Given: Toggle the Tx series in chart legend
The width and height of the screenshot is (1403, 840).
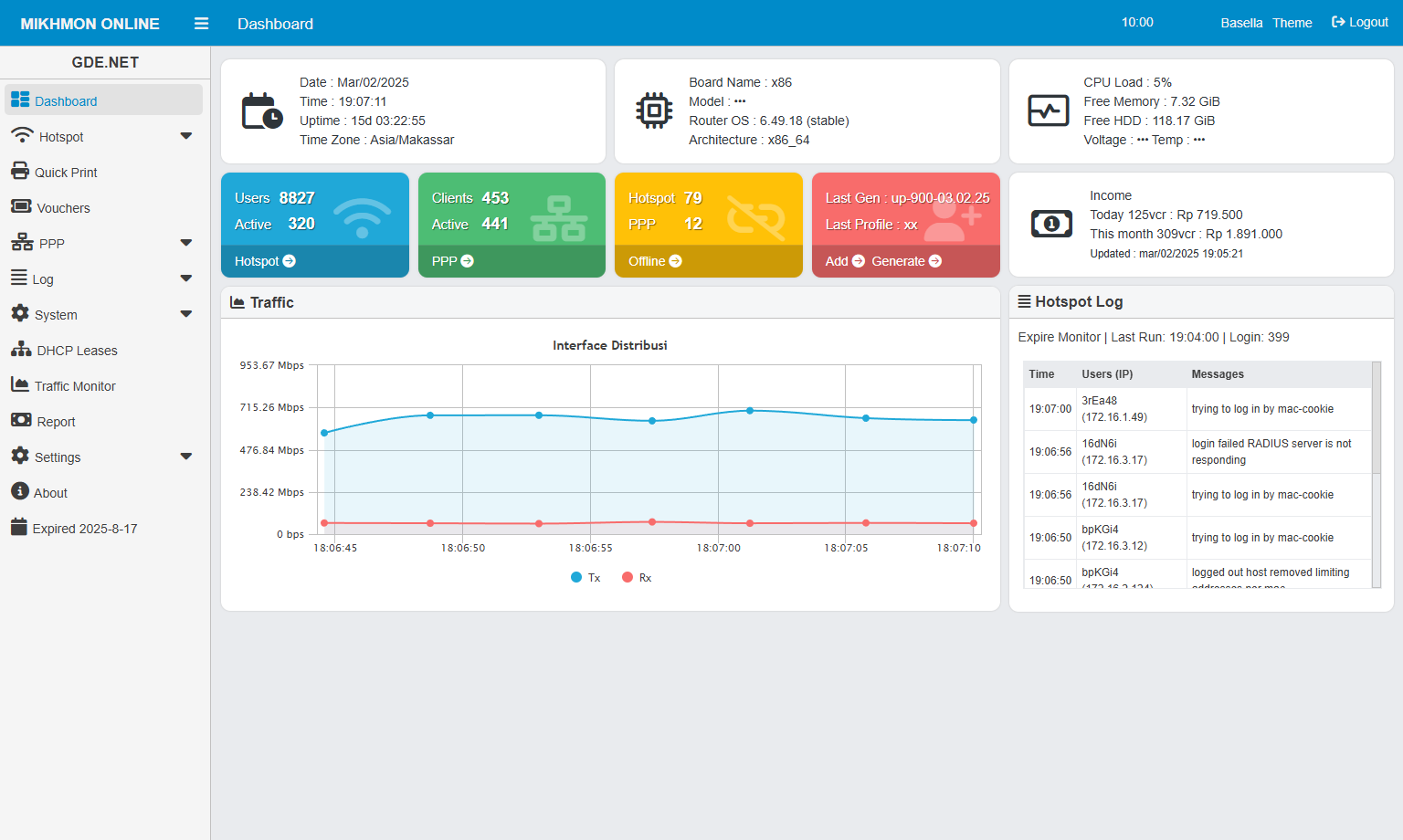Looking at the screenshot, I should [x=585, y=578].
